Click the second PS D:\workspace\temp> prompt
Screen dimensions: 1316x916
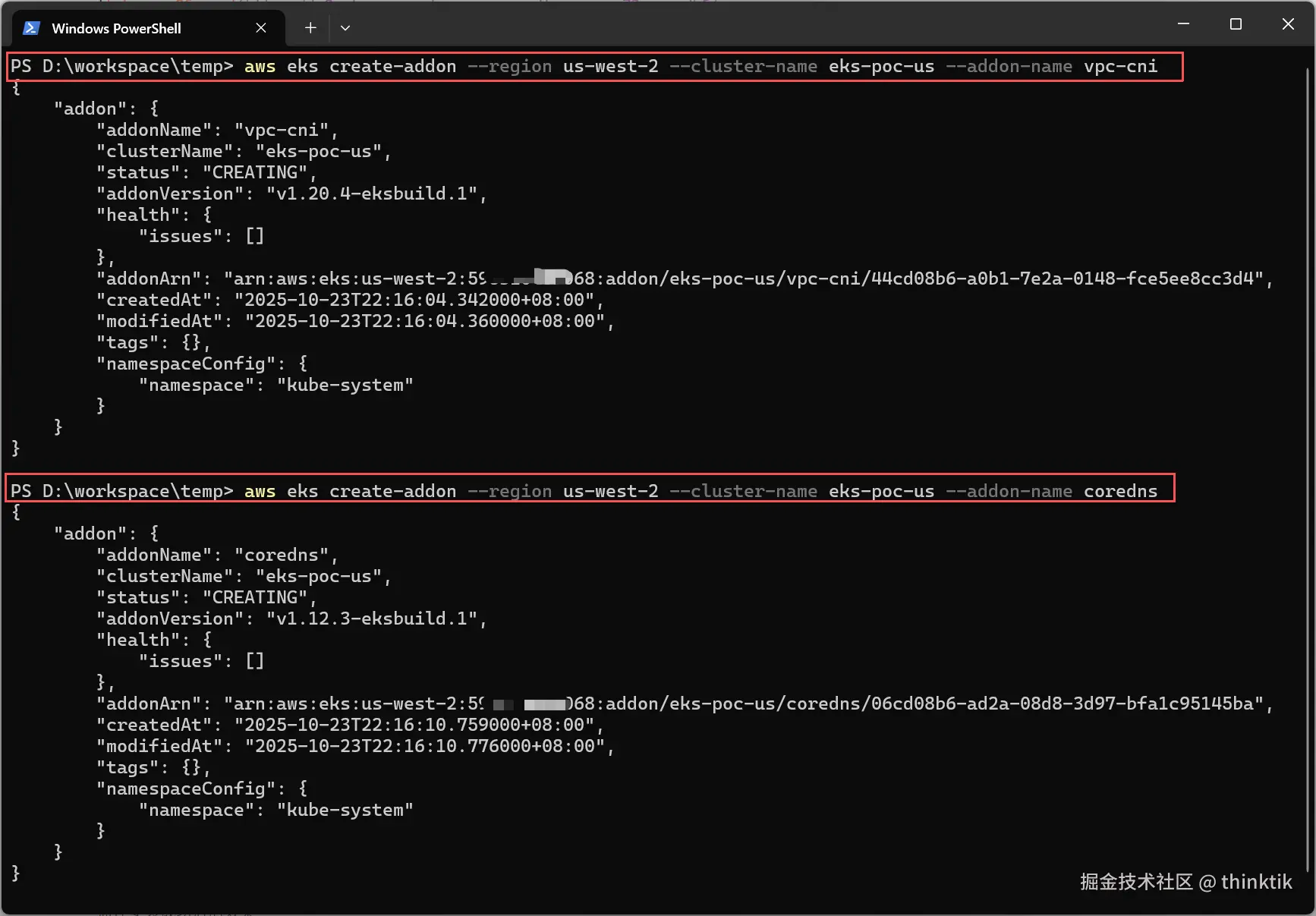[122, 491]
